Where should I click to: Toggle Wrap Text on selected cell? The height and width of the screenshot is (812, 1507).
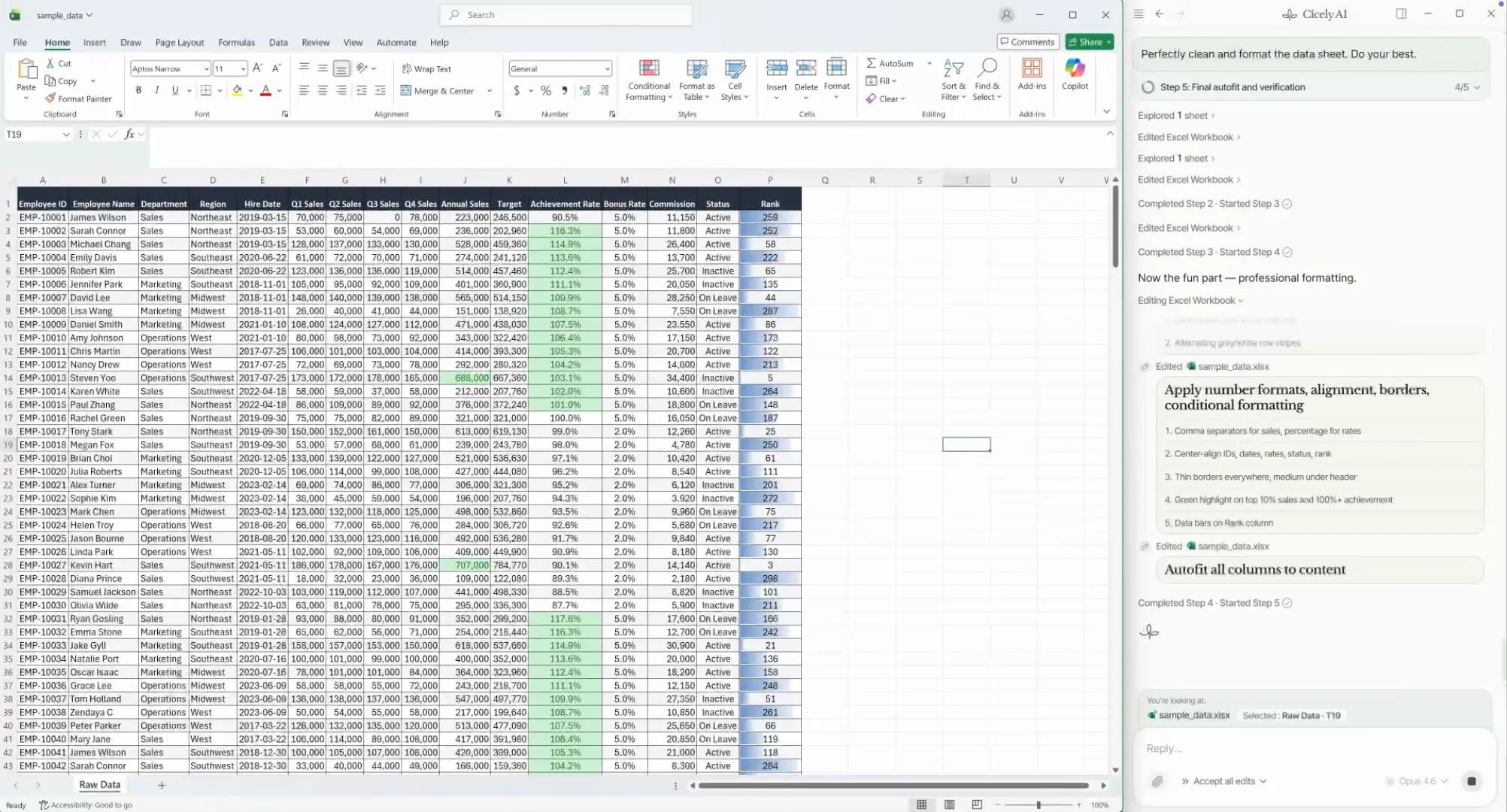point(426,68)
